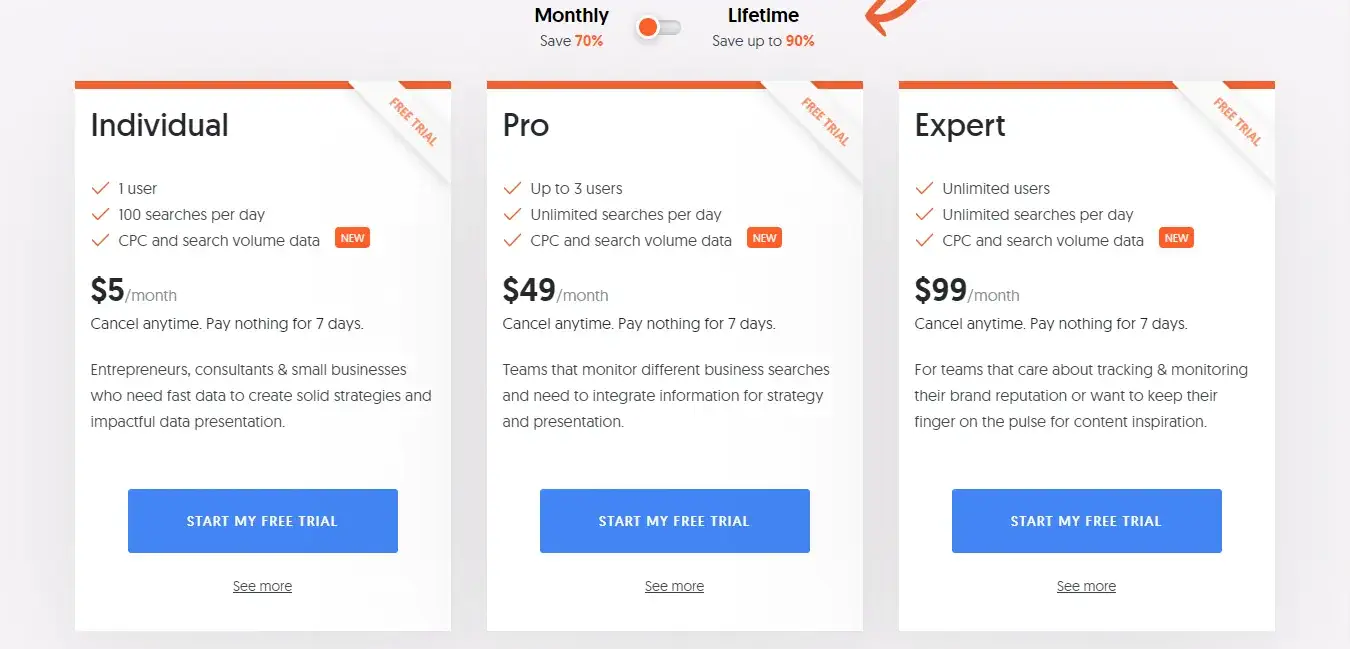This screenshot has height=649, width=1350.
Task: Click the NEW badge on Individual plan
Action: (352, 238)
